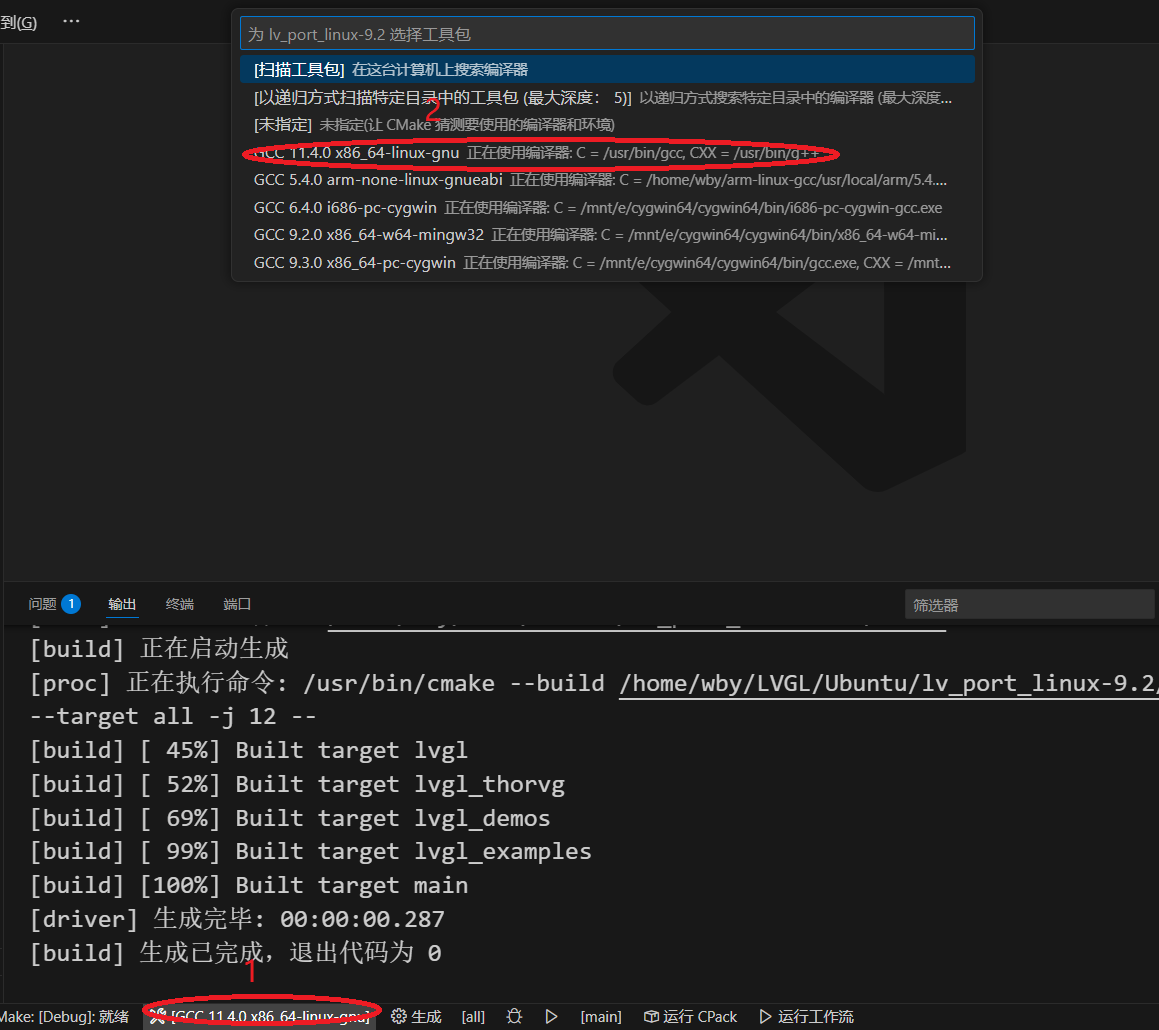
Task: Click the problems count badge
Action: click(x=71, y=604)
